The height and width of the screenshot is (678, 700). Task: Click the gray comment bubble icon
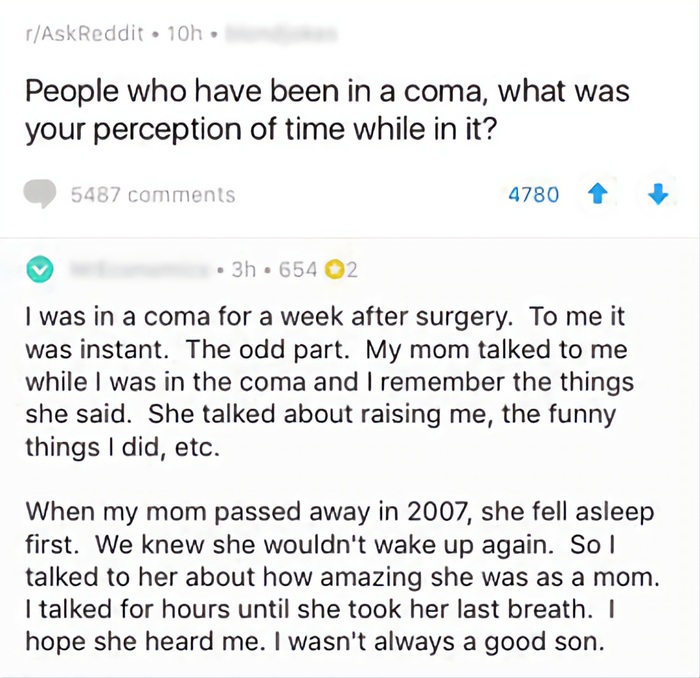[40, 194]
